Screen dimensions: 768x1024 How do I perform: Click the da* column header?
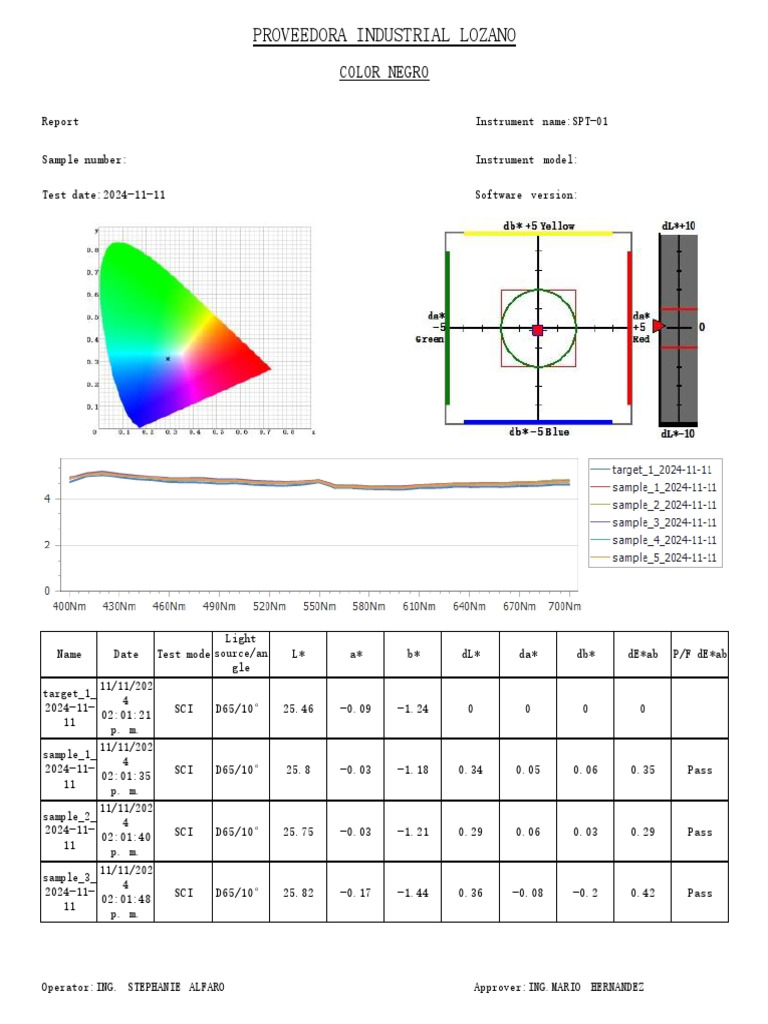tap(528, 654)
